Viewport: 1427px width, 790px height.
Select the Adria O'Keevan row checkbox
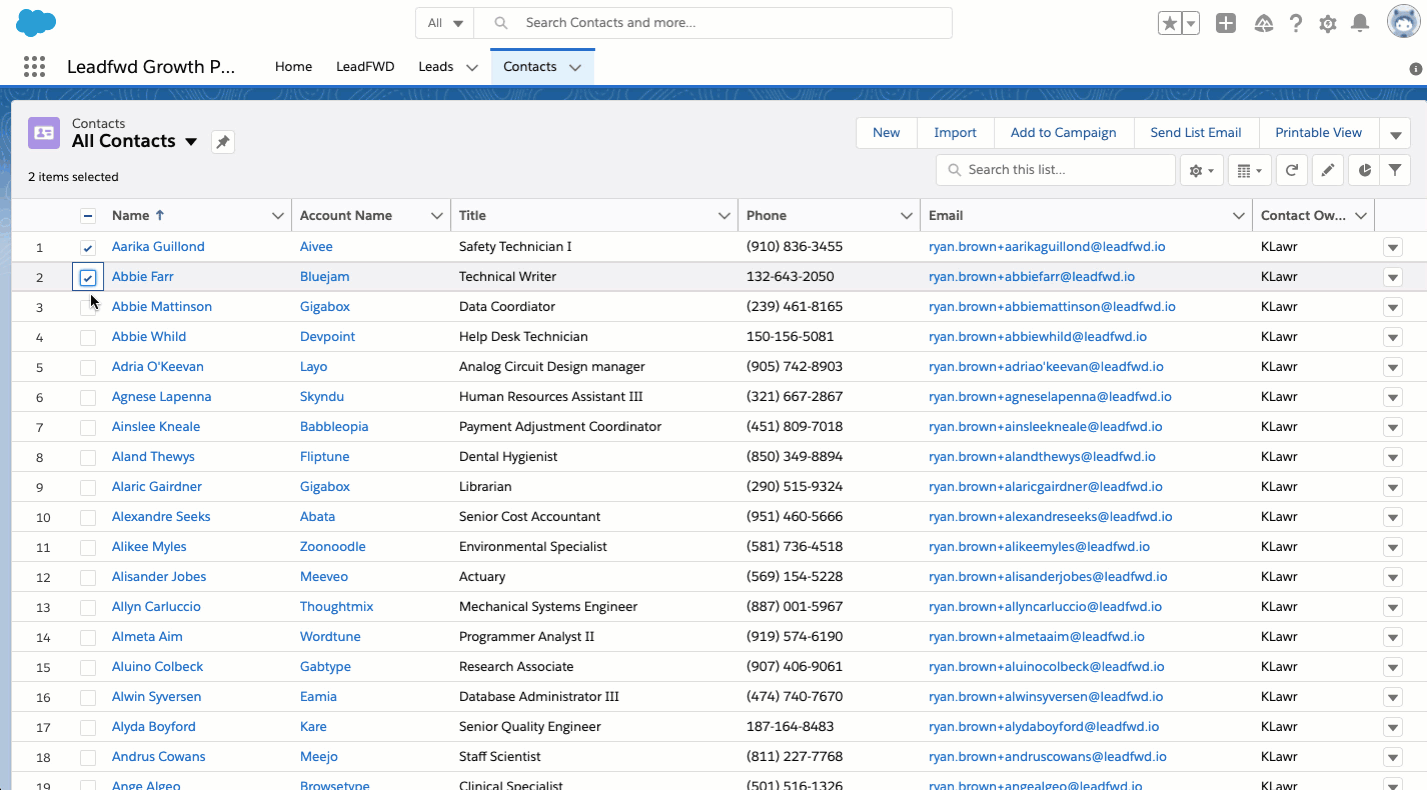pos(88,367)
